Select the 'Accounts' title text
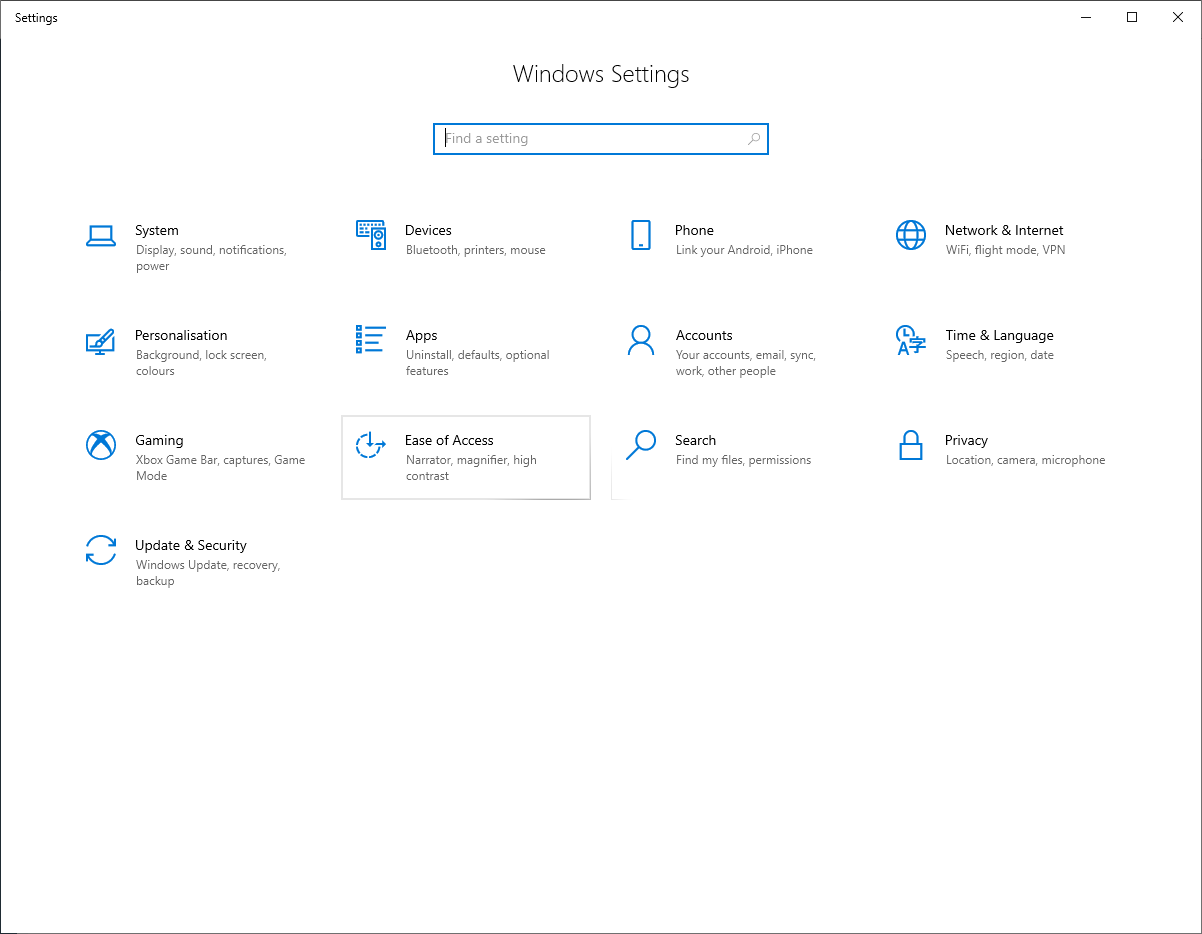The height and width of the screenshot is (934, 1202). [704, 335]
